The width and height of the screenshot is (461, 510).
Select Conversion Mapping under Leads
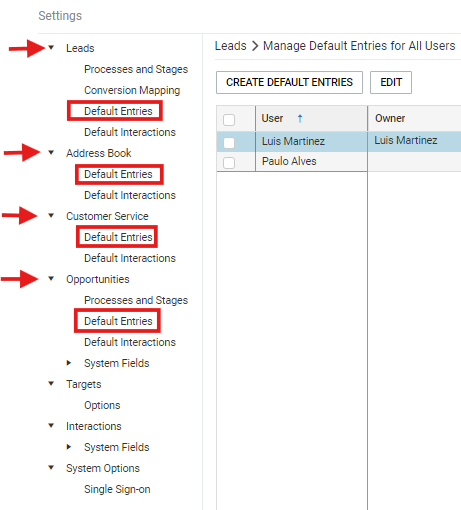click(132, 90)
